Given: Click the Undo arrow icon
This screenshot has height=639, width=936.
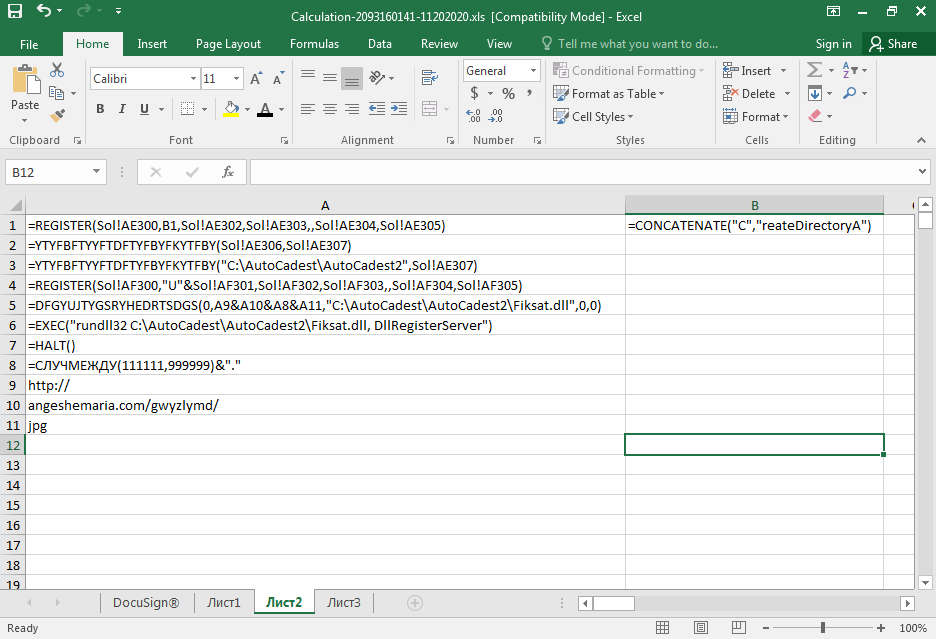Looking at the screenshot, I should [44, 10].
